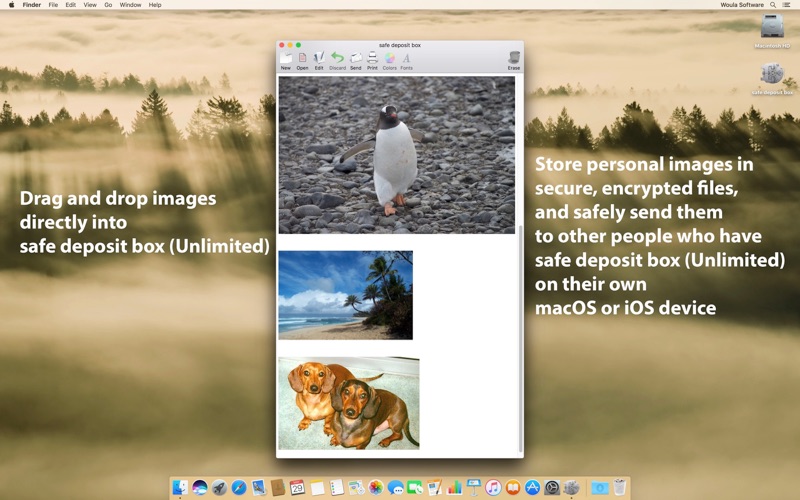Open the Fonts panel icon
Viewport: 800px width, 500px height.
[x=406, y=59]
